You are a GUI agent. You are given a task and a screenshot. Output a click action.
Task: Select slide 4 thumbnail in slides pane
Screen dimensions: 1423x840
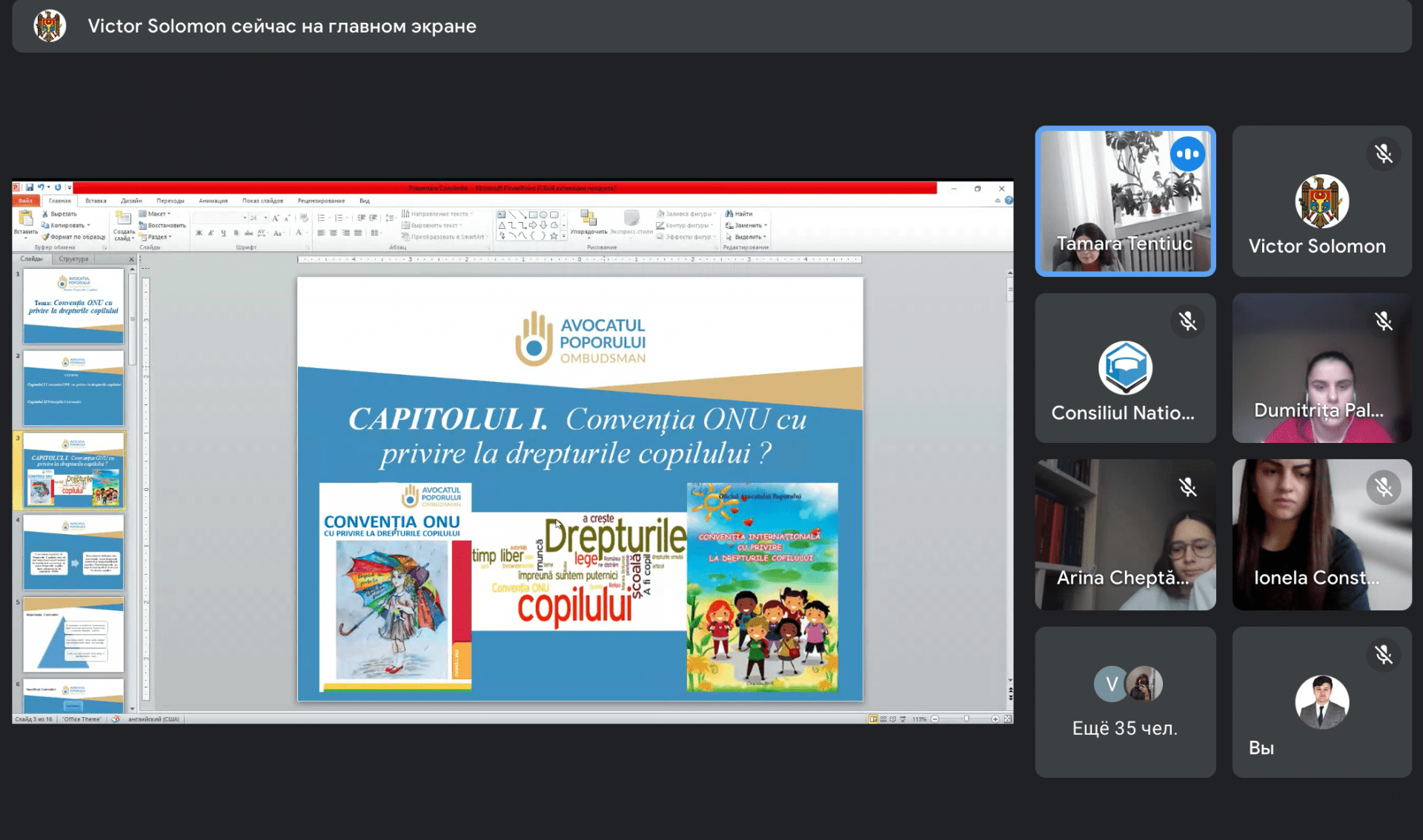pyautogui.click(x=73, y=553)
